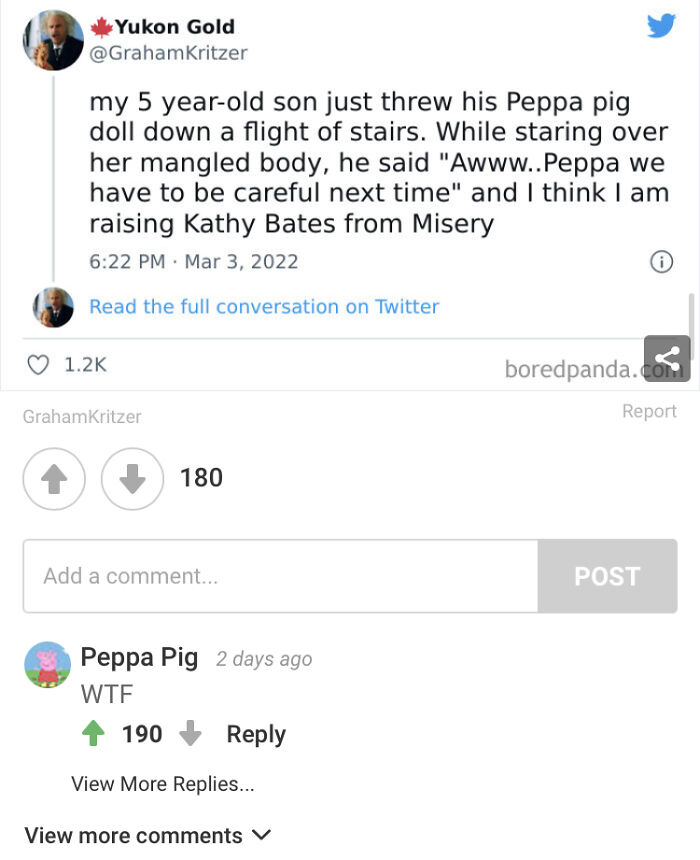The width and height of the screenshot is (700, 860).
Task: Open tweet timestamp Mar 3, 2022
Action: 193,262
